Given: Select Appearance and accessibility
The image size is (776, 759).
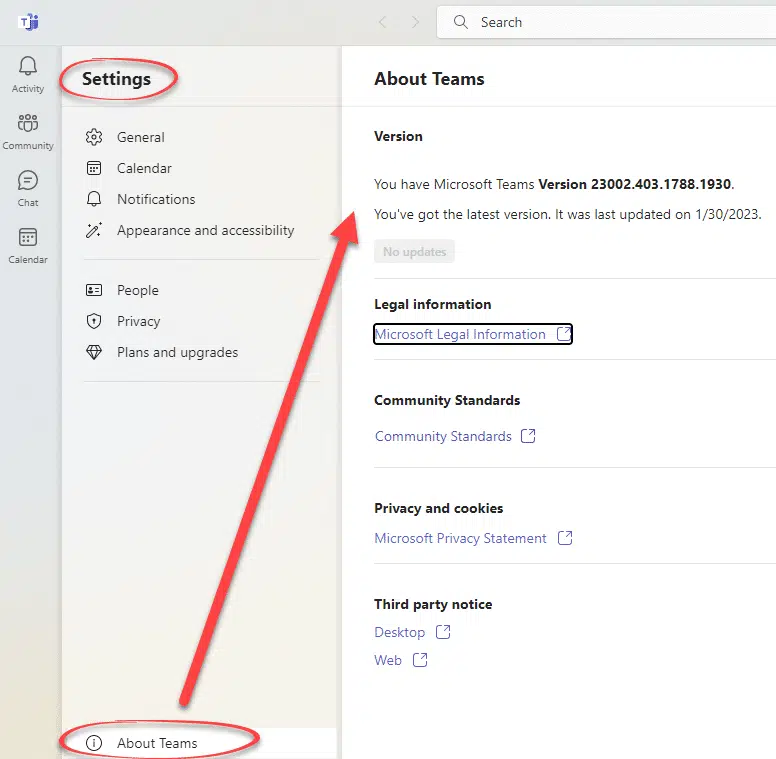Looking at the screenshot, I should pyautogui.click(x=205, y=230).
